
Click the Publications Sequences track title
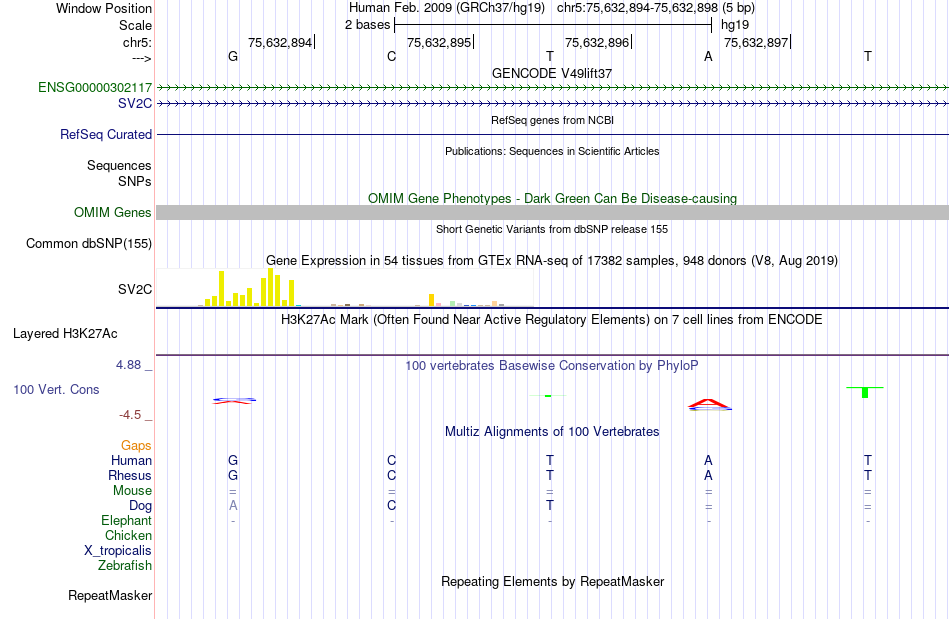[x=552, y=151]
